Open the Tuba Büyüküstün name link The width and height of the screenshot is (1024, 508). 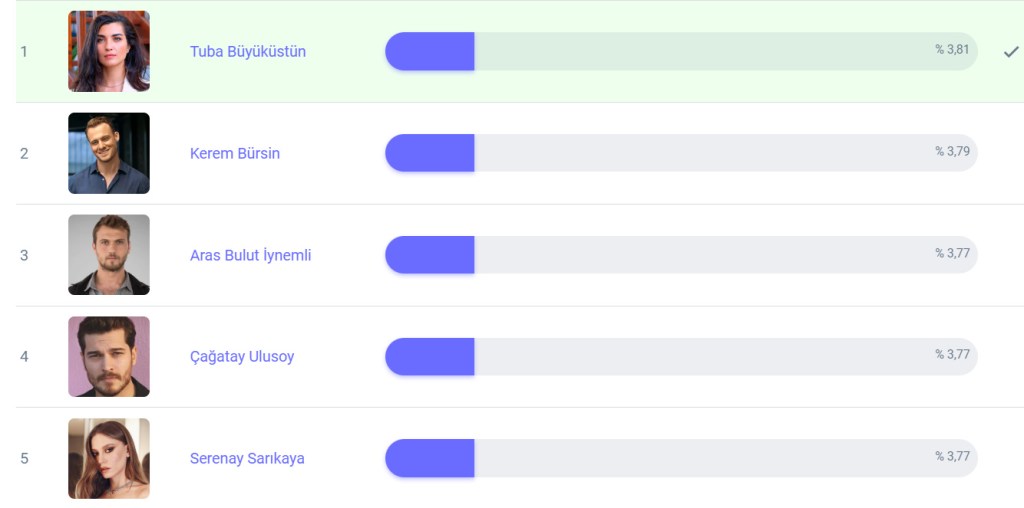coord(248,51)
